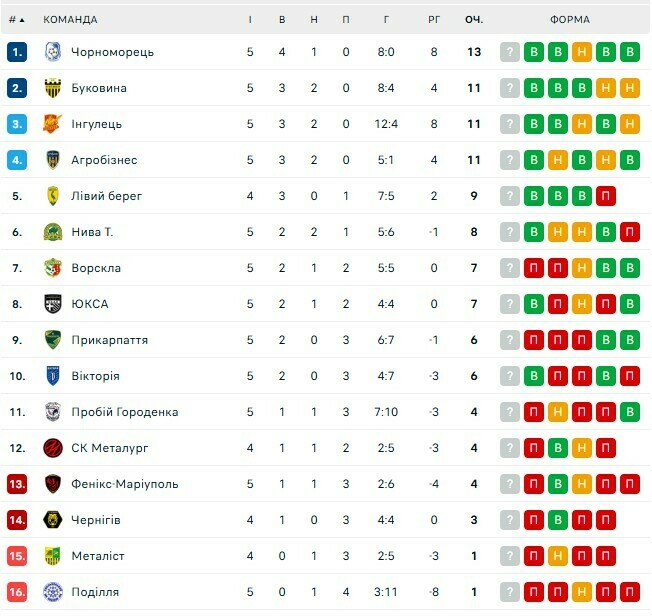This screenshot has height=616, width=652.
Task: Open the Прикарпаття team link
Action: coord(109,340)
